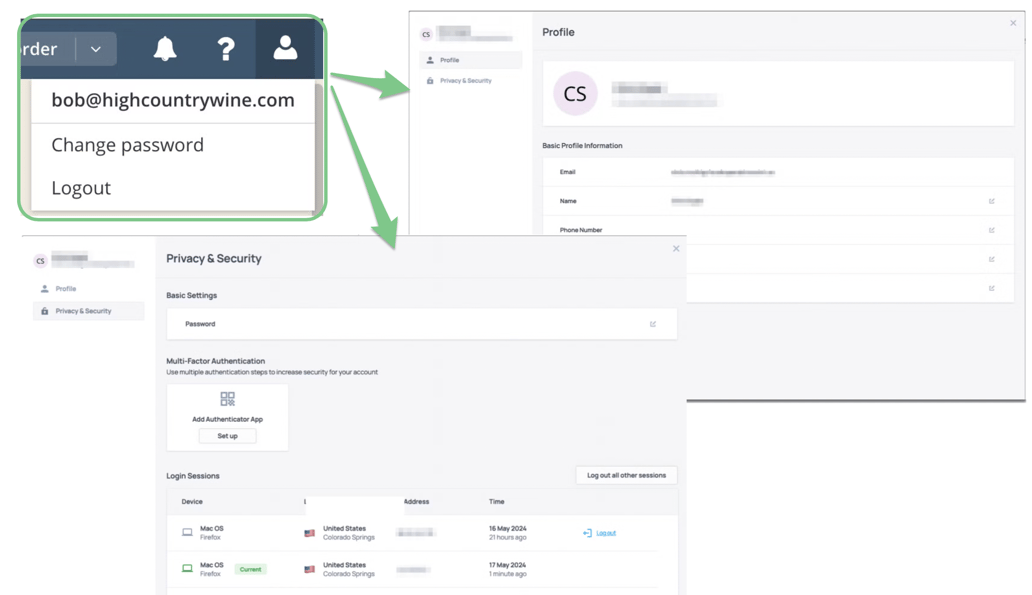The image size is (1032, 595).
Task: Select Change password from the account menu
Action: (127, 144)
